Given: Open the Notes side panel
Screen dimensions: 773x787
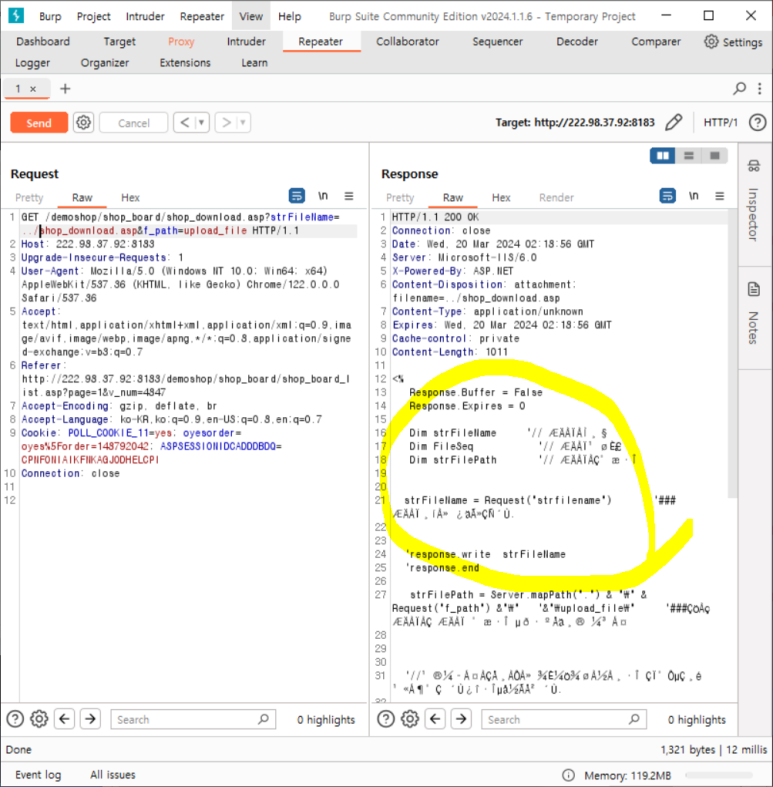Looking at the screenshot, I should pyautogui.click(x=753, y=314).
